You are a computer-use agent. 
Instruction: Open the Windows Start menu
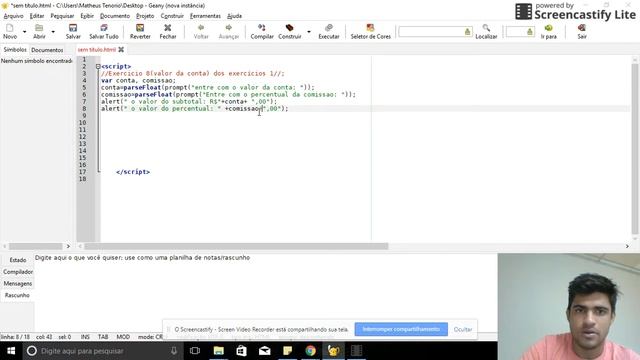click(x=11, y=351)
